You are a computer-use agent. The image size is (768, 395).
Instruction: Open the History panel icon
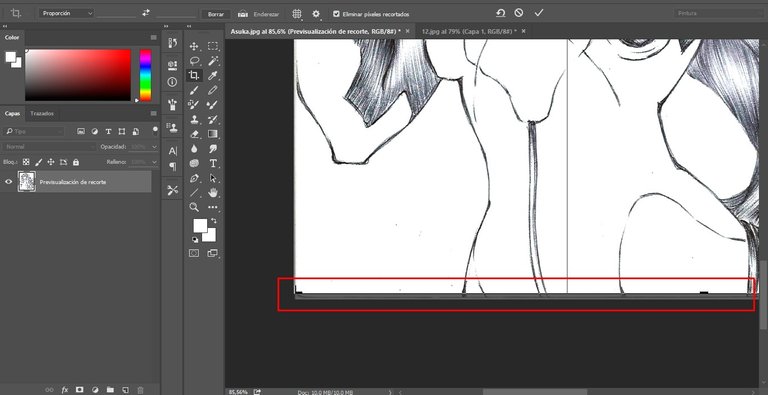coord(172,43)
